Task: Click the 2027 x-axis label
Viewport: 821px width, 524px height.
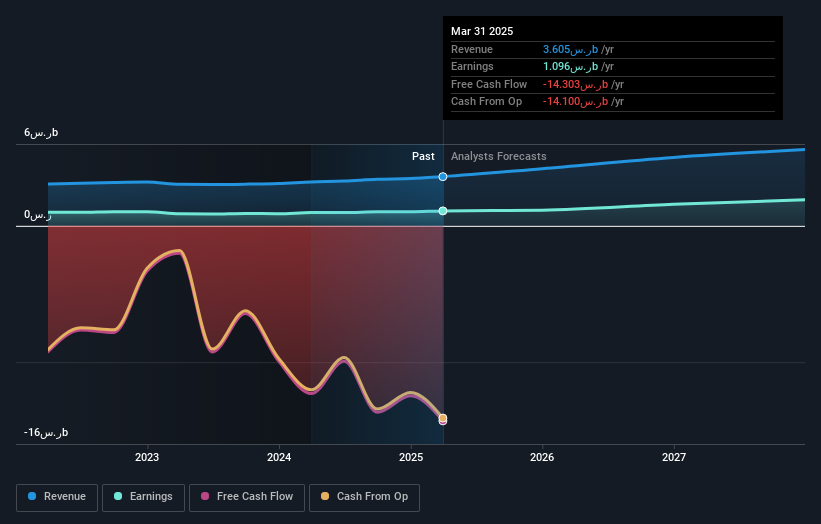Action: (x=674, y=458)
